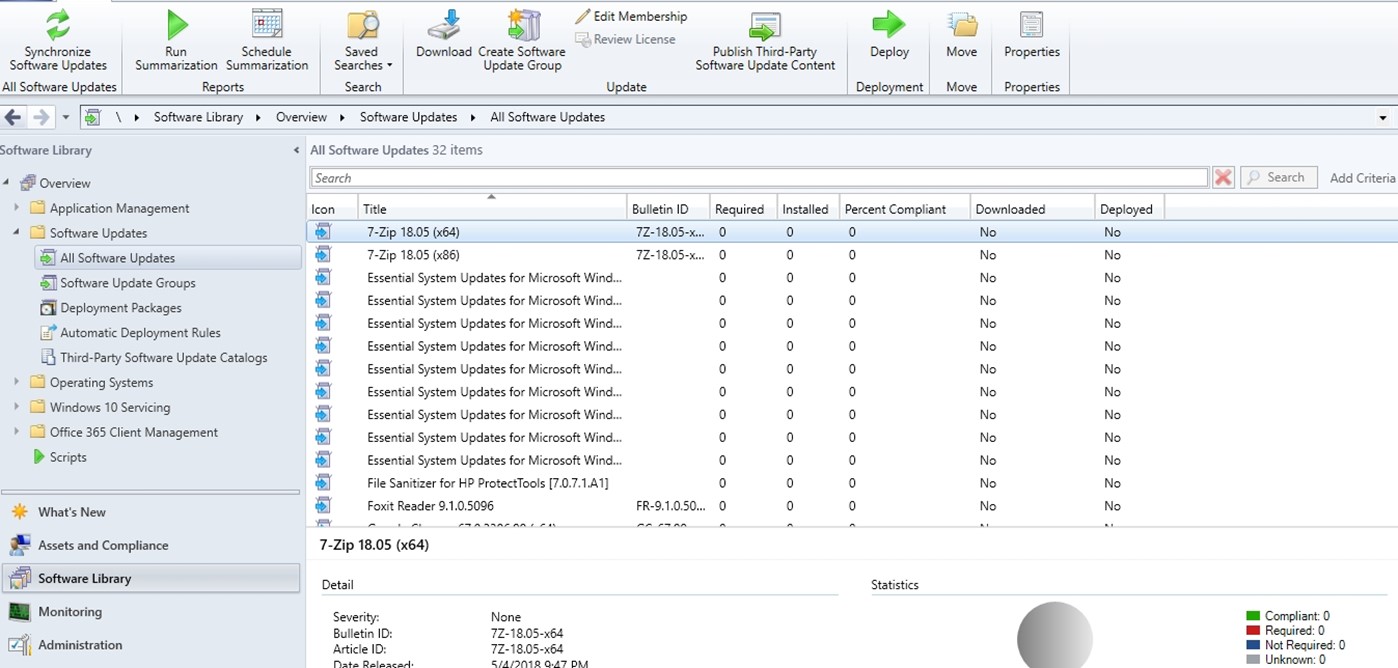Open the Saved Searches dropdown
1398x668 pixels.
[x=362, y=41]
